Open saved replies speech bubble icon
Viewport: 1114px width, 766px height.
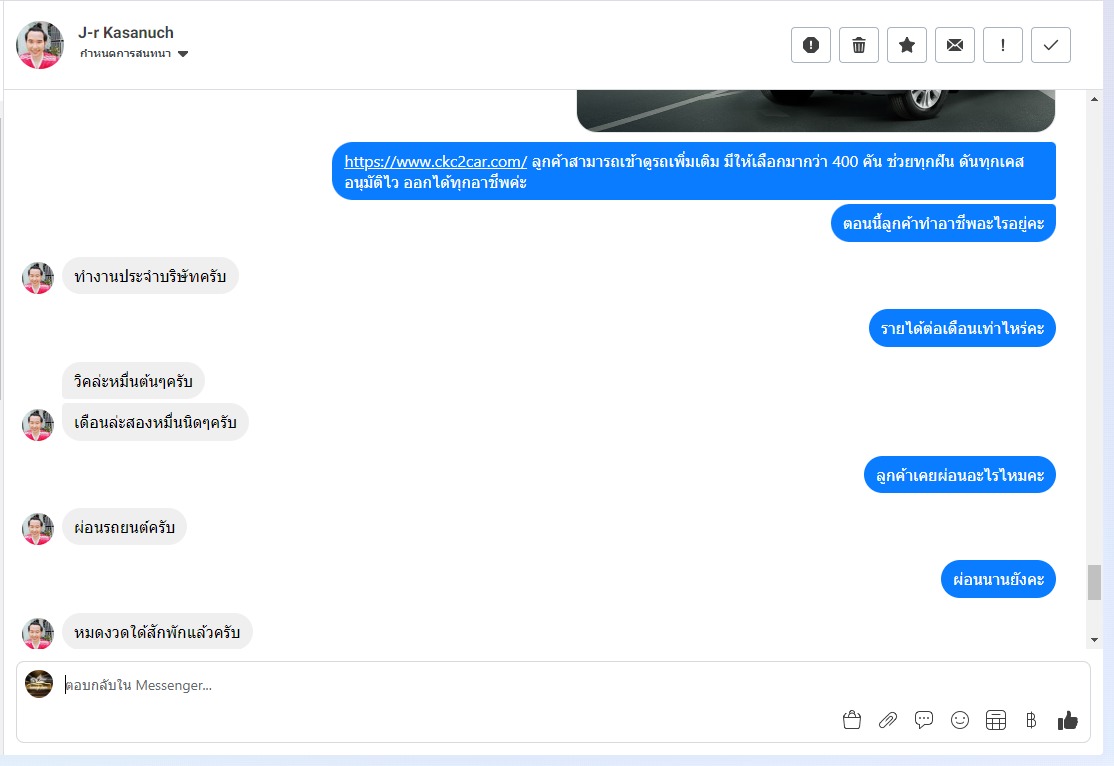(x=924, y=721)
